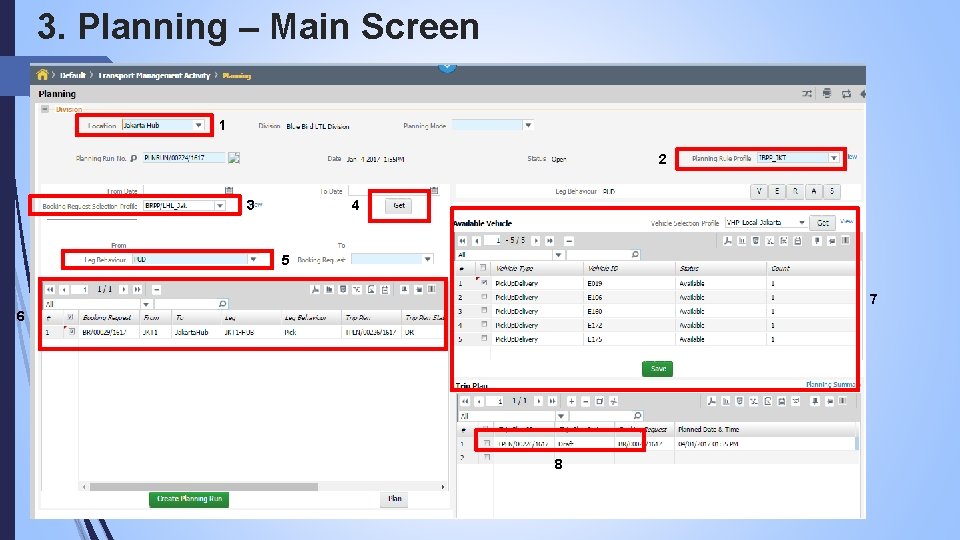Go to next page in Trip Plan grid

coord(538,401)
